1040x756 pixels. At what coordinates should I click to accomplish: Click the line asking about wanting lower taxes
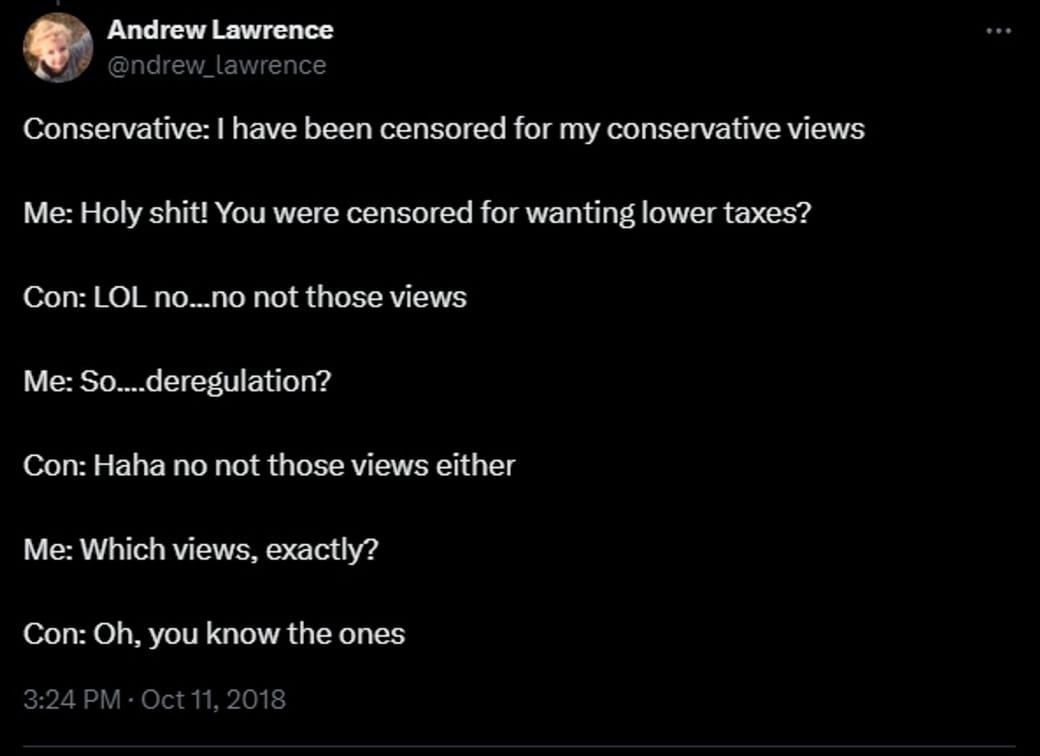(x=416, y=213)
